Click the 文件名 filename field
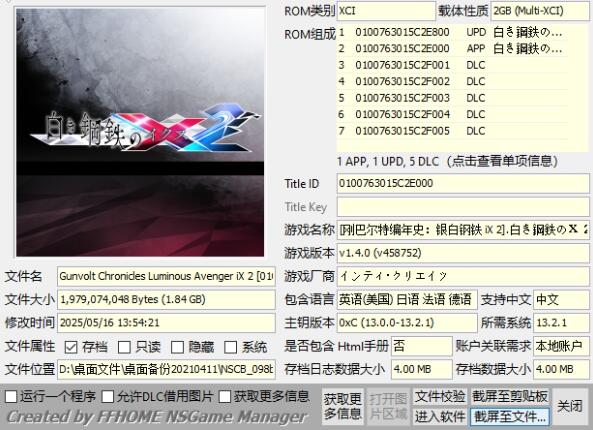Viewport: 593px width, 430px height. click(x=166, y=276)
